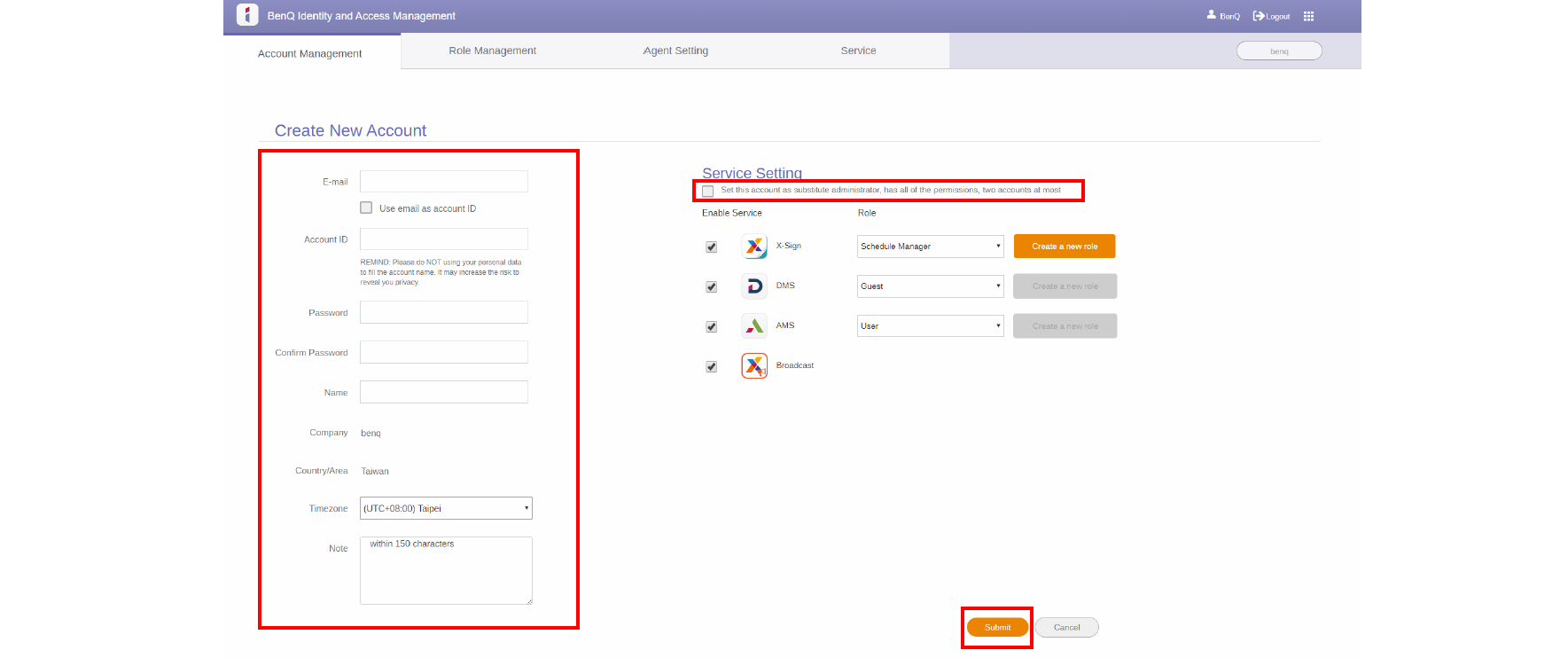Click the Broadcast service icon

754,365
